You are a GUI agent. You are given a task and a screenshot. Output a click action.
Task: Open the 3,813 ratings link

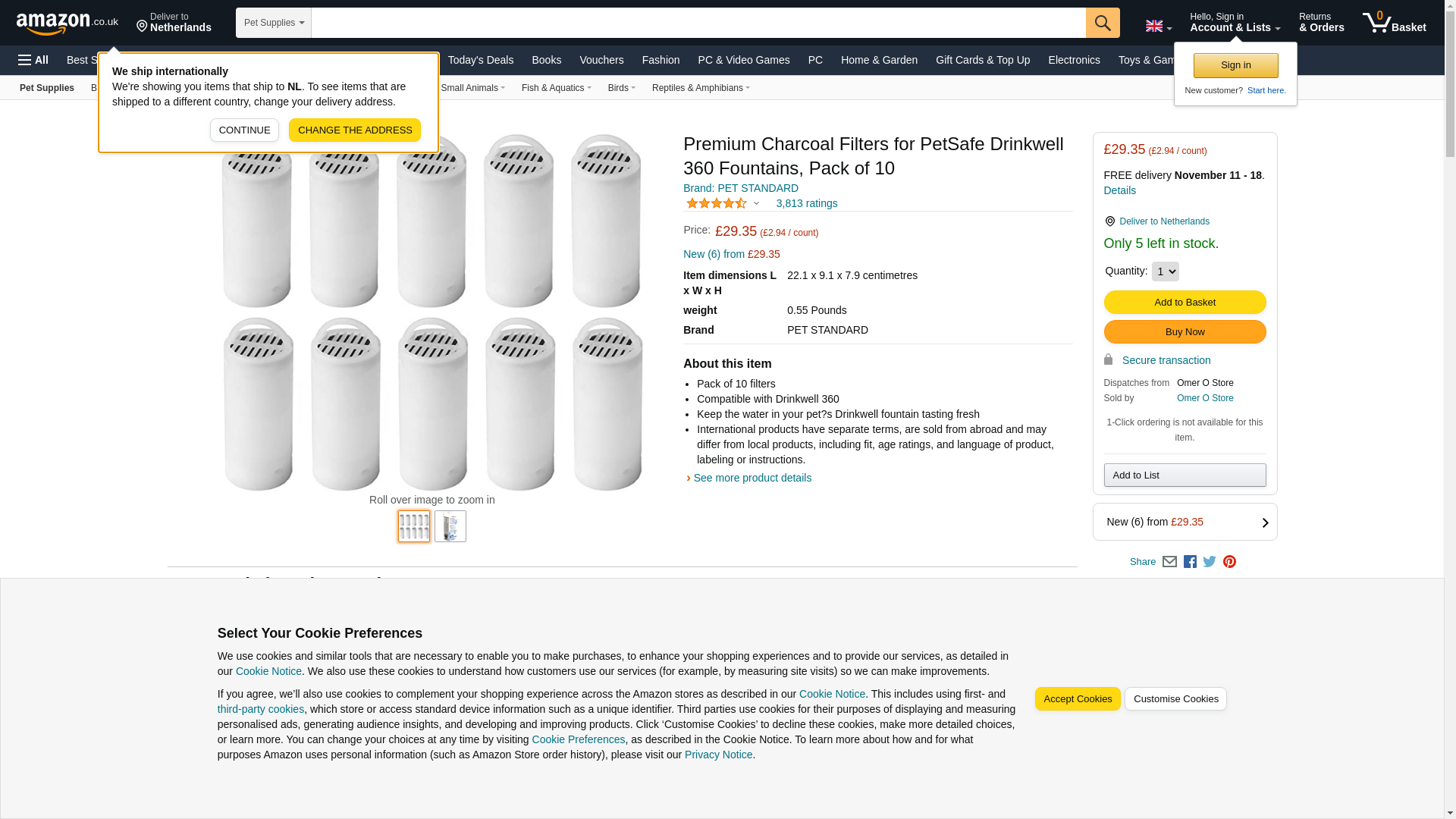pos(806,203)
